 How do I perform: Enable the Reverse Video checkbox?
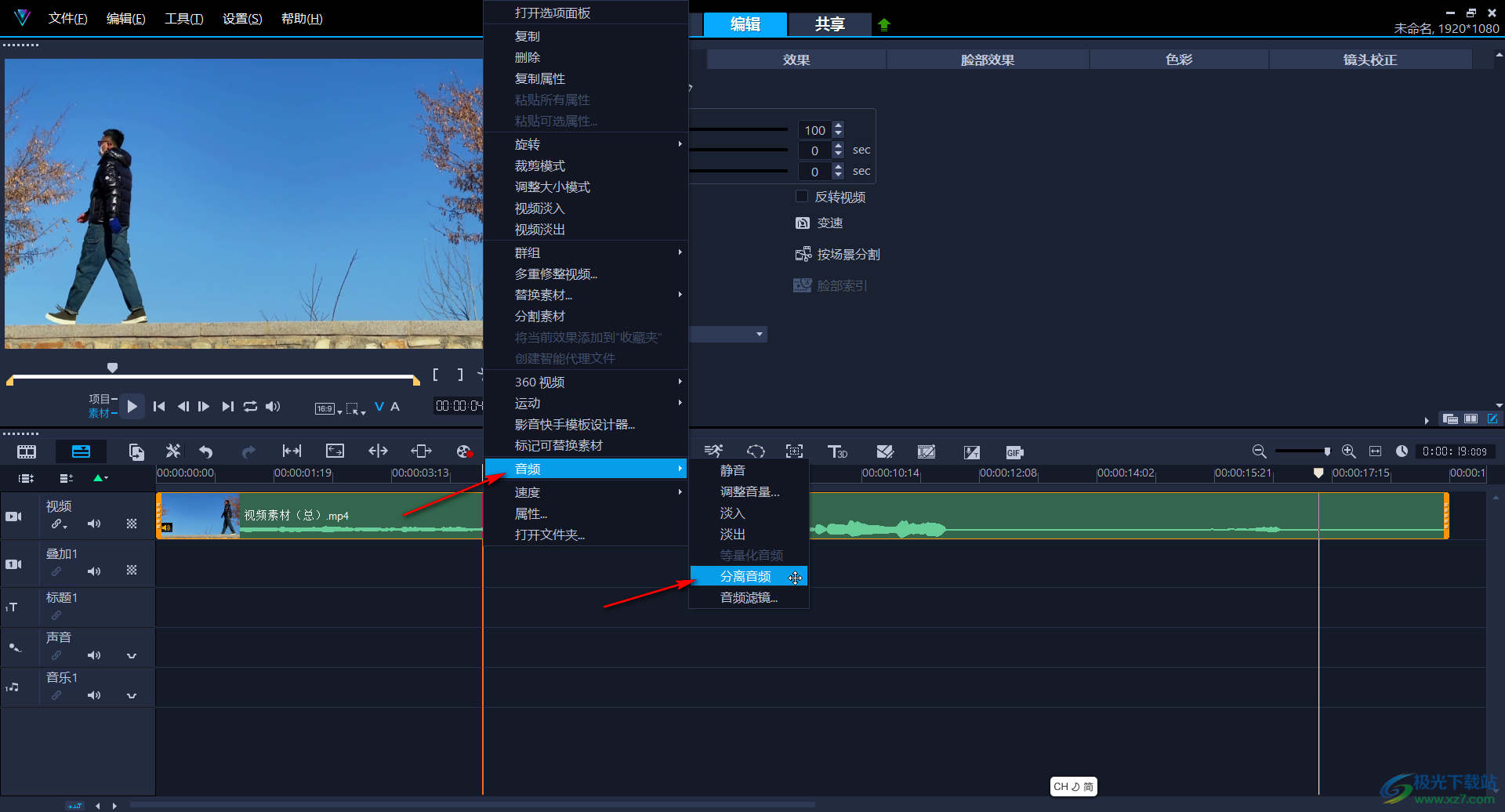click(802, 197)
